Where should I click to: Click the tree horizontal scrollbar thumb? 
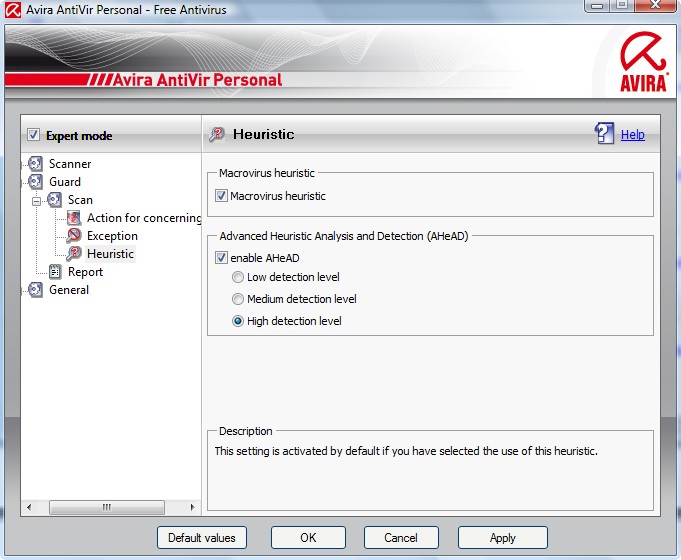click(107, 507)
